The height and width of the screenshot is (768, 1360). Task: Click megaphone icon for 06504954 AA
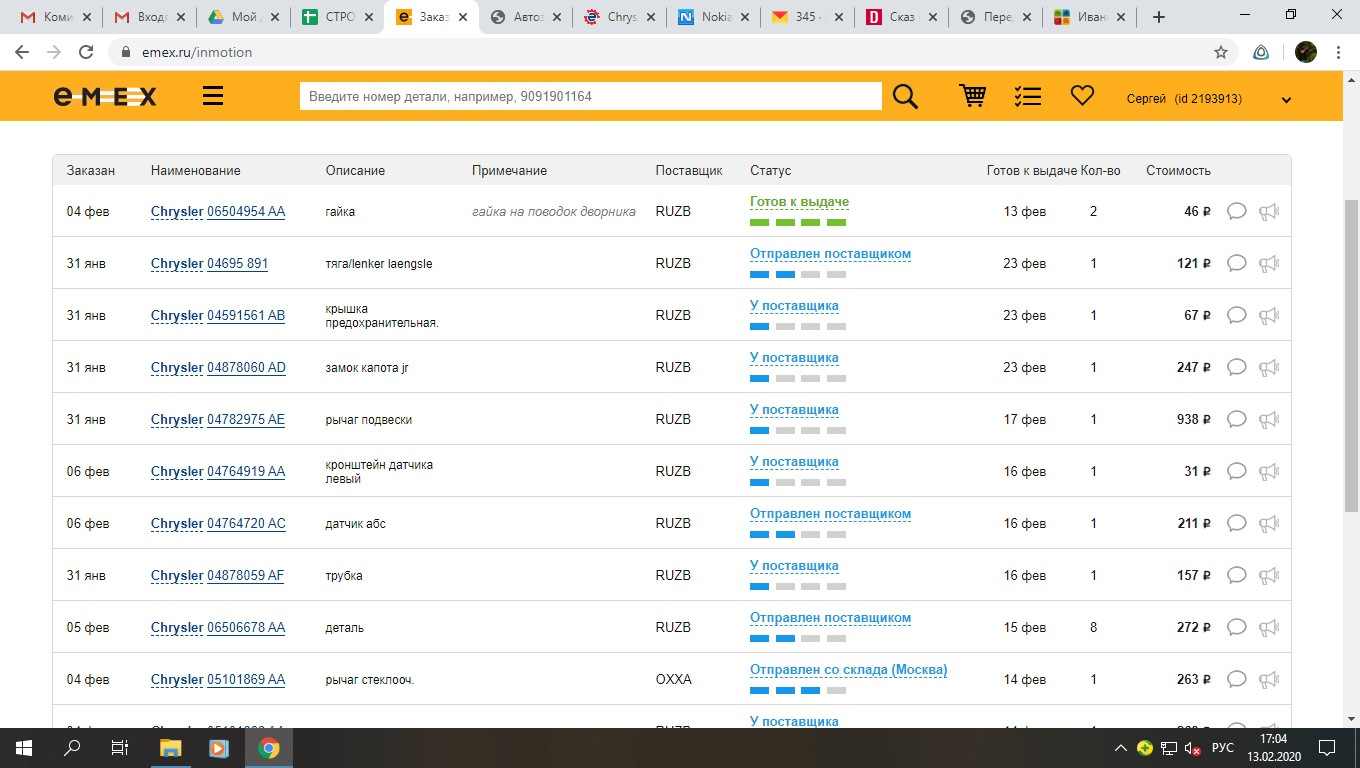click(1269, 211)
